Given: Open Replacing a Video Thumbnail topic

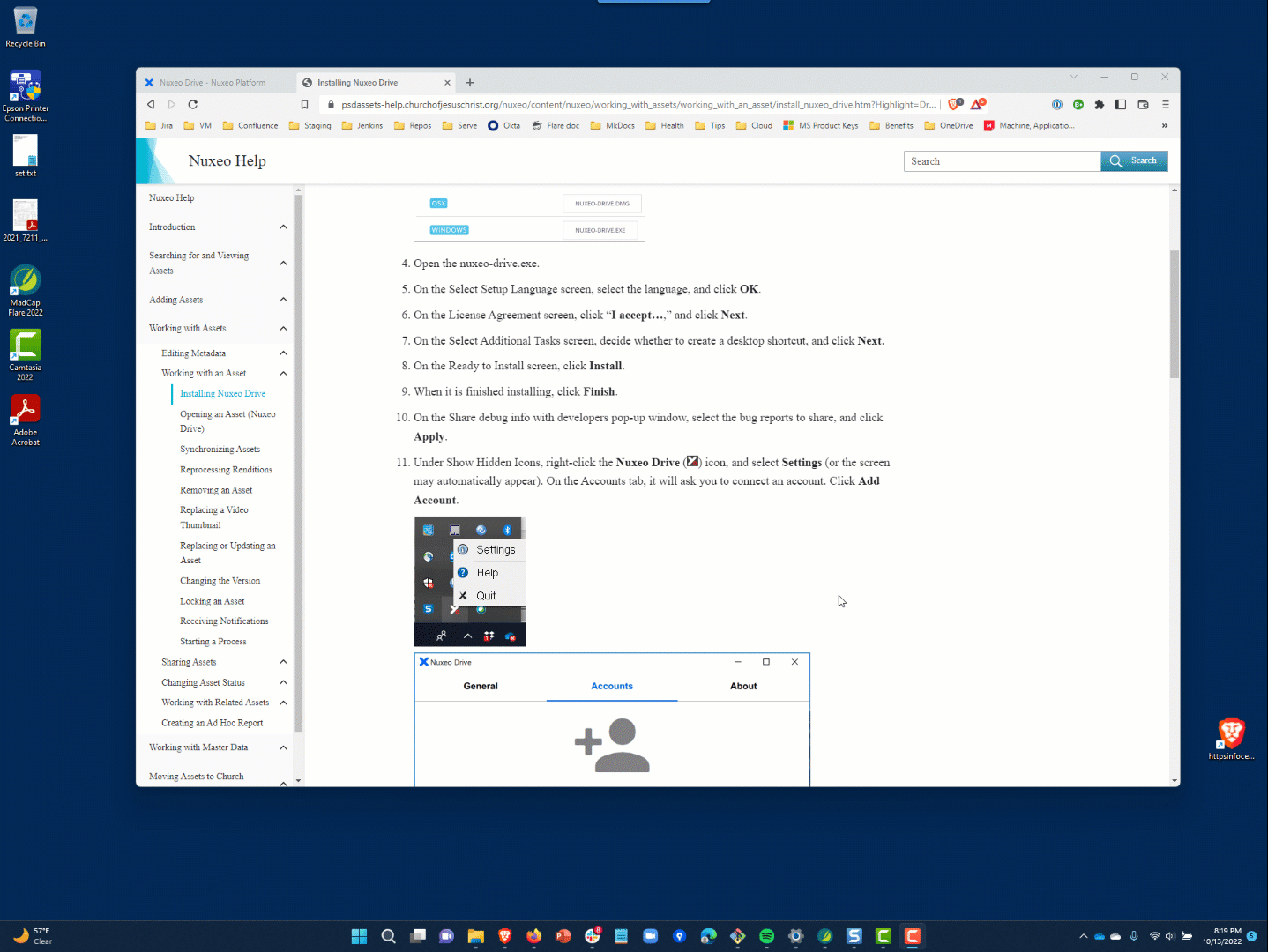Looking at the screenshot, I should 214,517.
